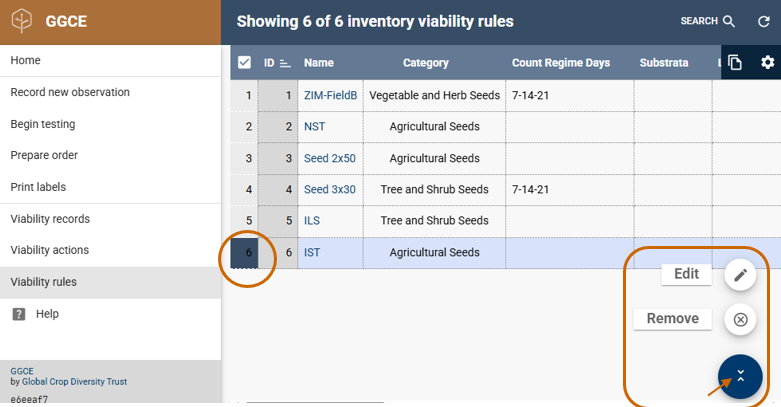Click the Remove label button

click(672, 319)
